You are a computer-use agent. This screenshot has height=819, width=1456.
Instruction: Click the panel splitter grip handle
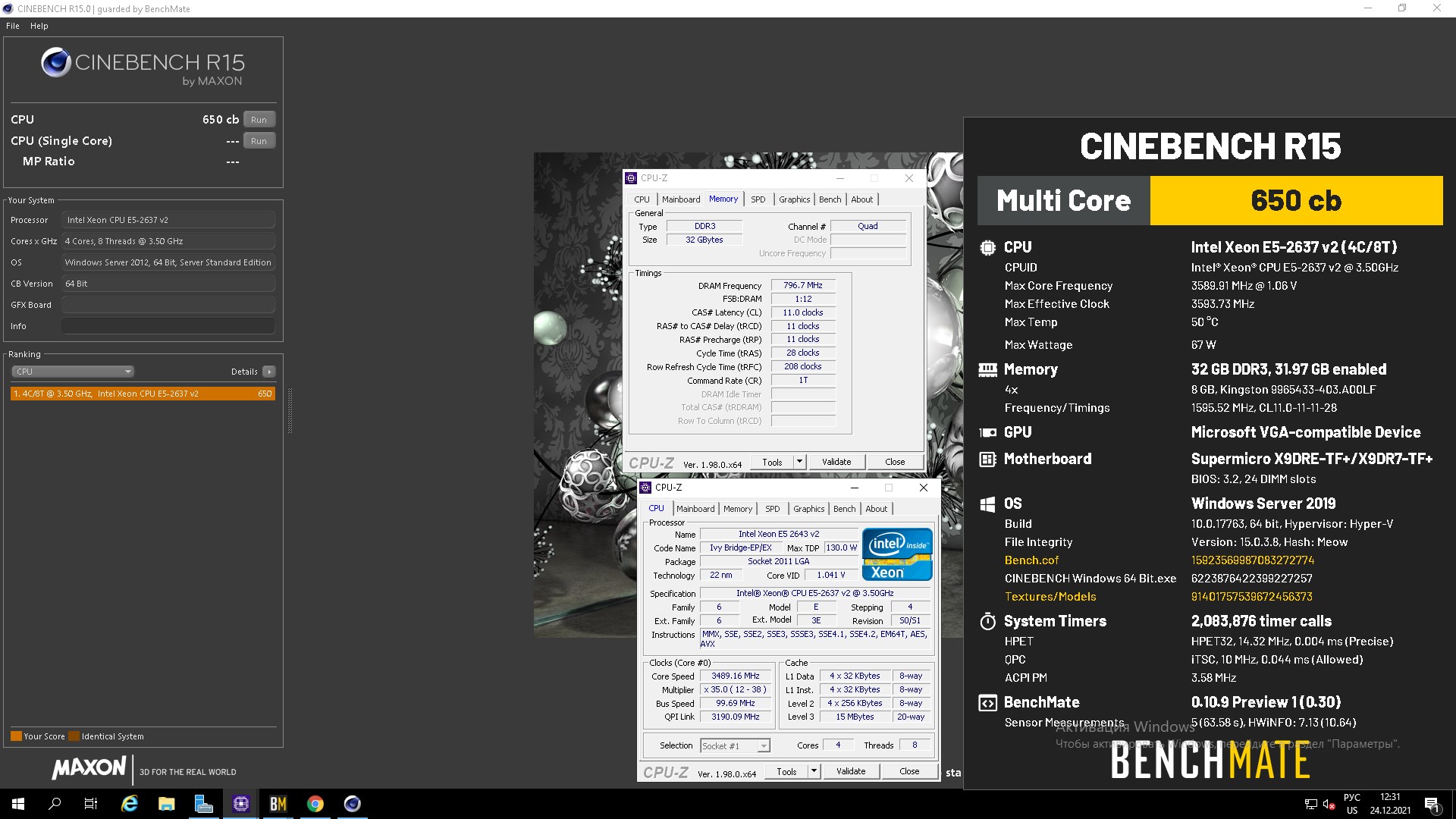(x=290, y=410)
